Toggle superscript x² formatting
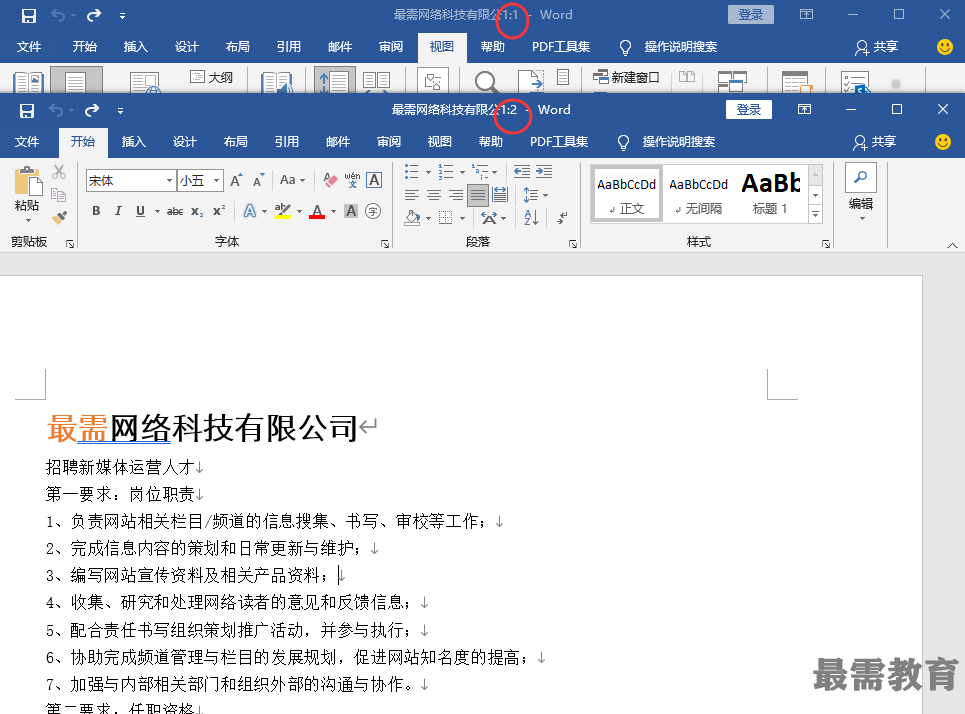965x714 pixels. [x=219, y=211]
